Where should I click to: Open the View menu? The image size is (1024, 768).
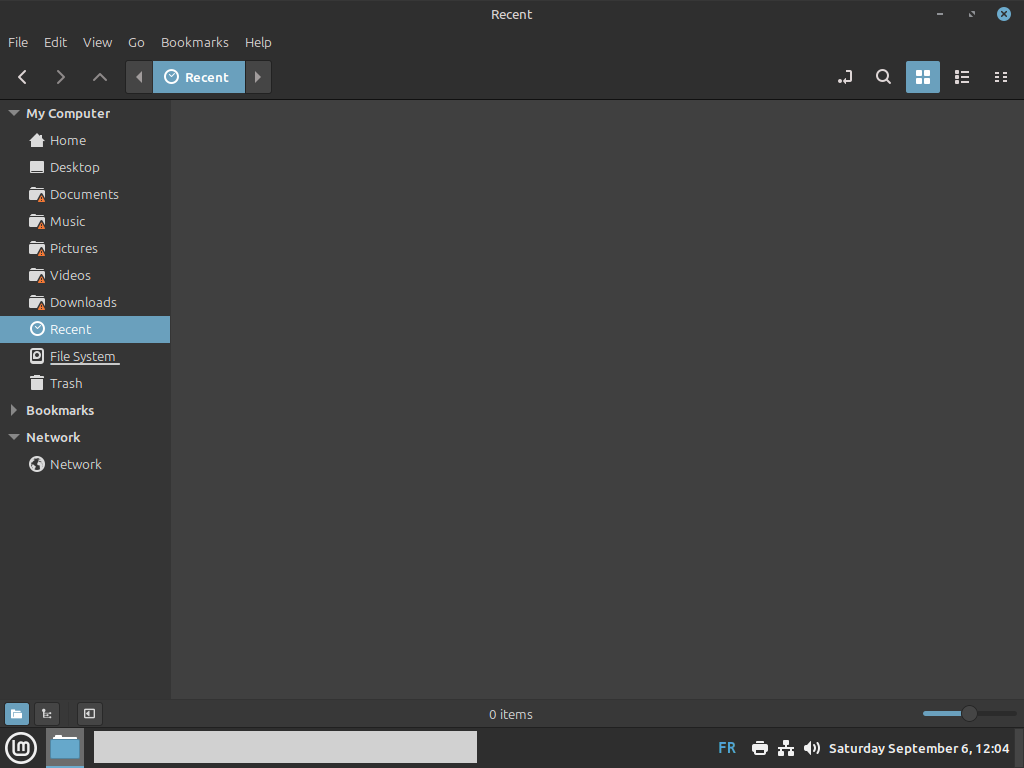(x=97, y=42)
